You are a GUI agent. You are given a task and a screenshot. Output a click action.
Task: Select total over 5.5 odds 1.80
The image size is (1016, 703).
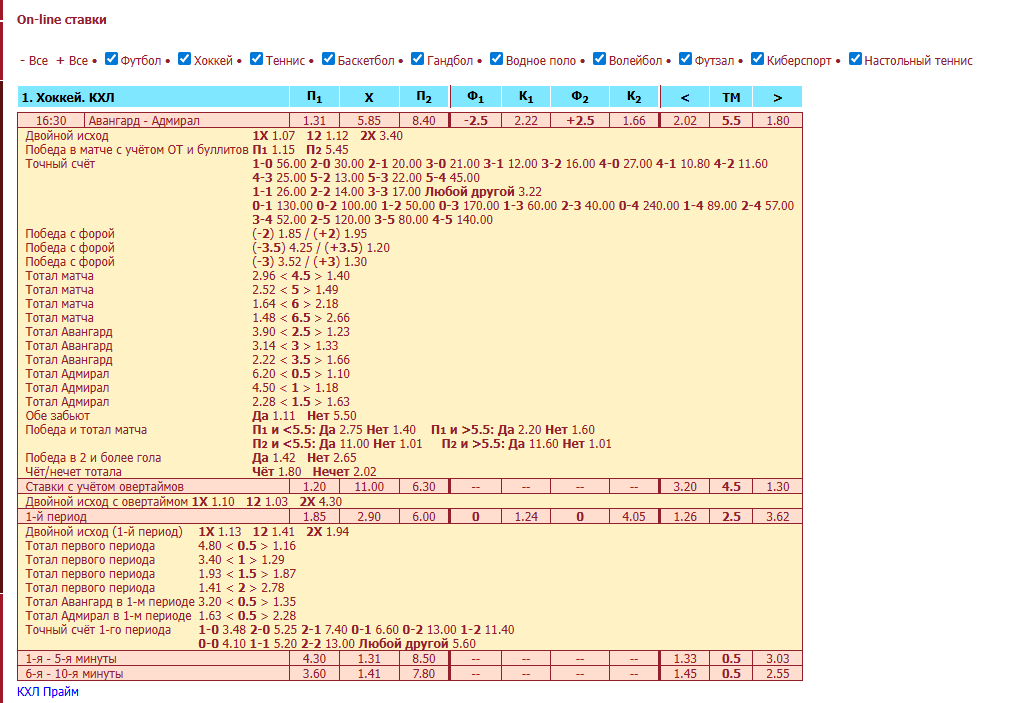pyautogui.click(x=777, y=121)
